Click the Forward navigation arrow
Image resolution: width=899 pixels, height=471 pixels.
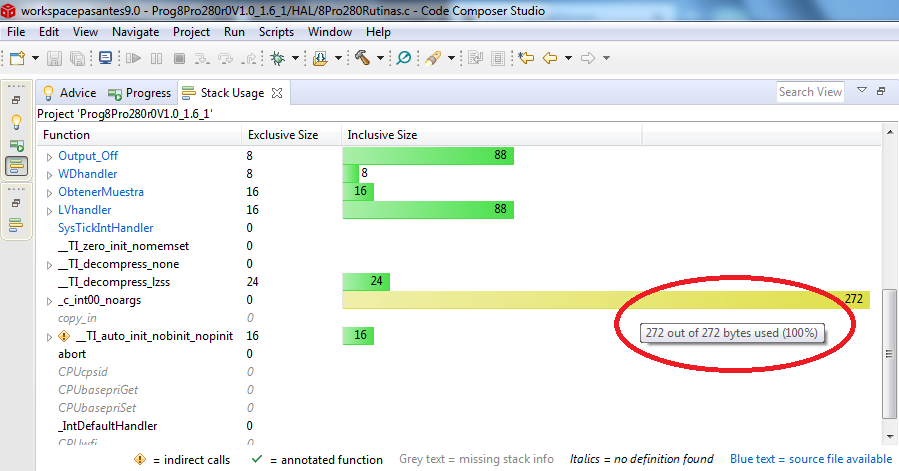click(x=588, y=58)
